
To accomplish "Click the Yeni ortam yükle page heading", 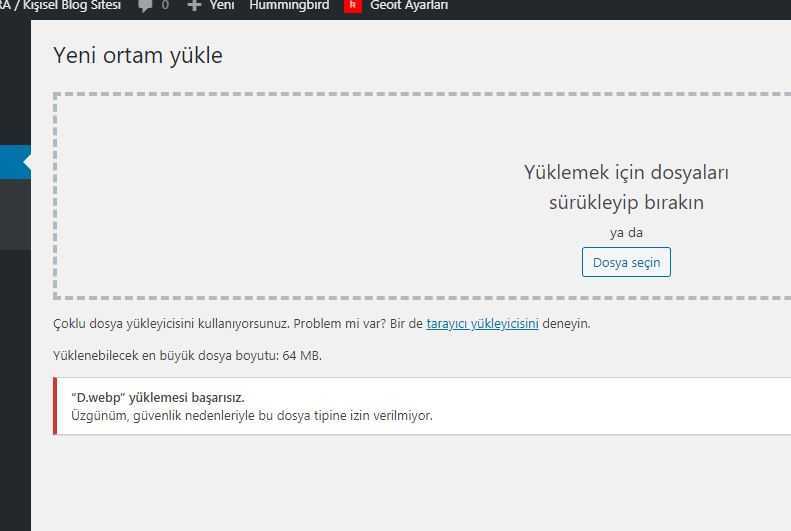I will (x=138, y=56).
